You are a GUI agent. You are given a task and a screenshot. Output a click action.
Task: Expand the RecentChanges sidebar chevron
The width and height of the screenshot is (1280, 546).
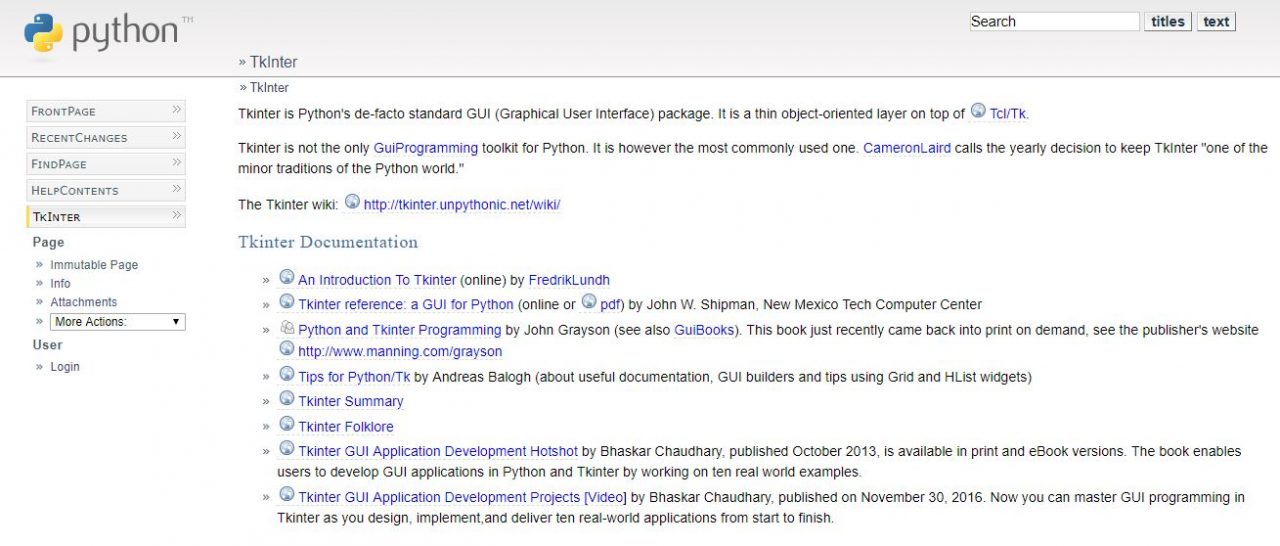176,137
